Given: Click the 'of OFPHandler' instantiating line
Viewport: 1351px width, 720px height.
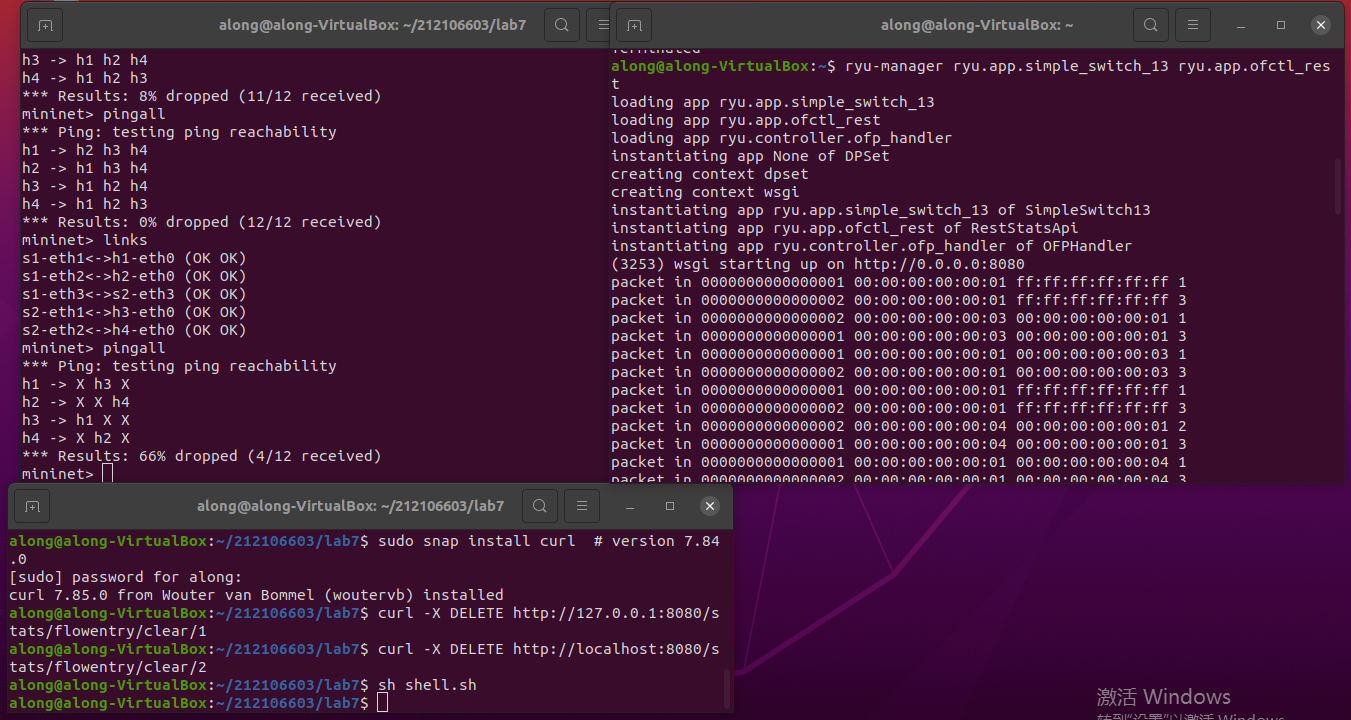Looking at the screenshot, I should pos(872,246).
